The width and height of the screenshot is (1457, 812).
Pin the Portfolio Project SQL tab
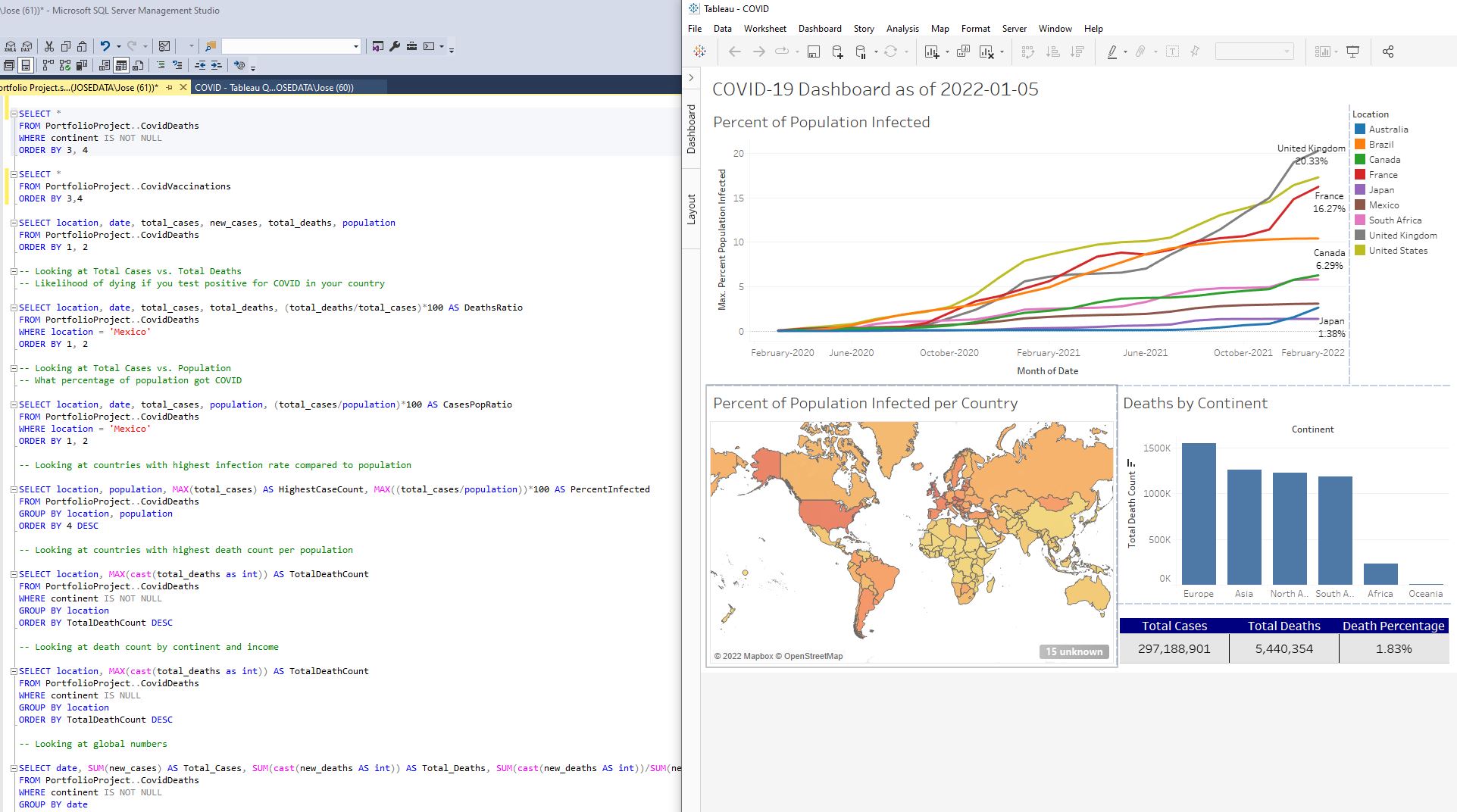coord(169,87)
